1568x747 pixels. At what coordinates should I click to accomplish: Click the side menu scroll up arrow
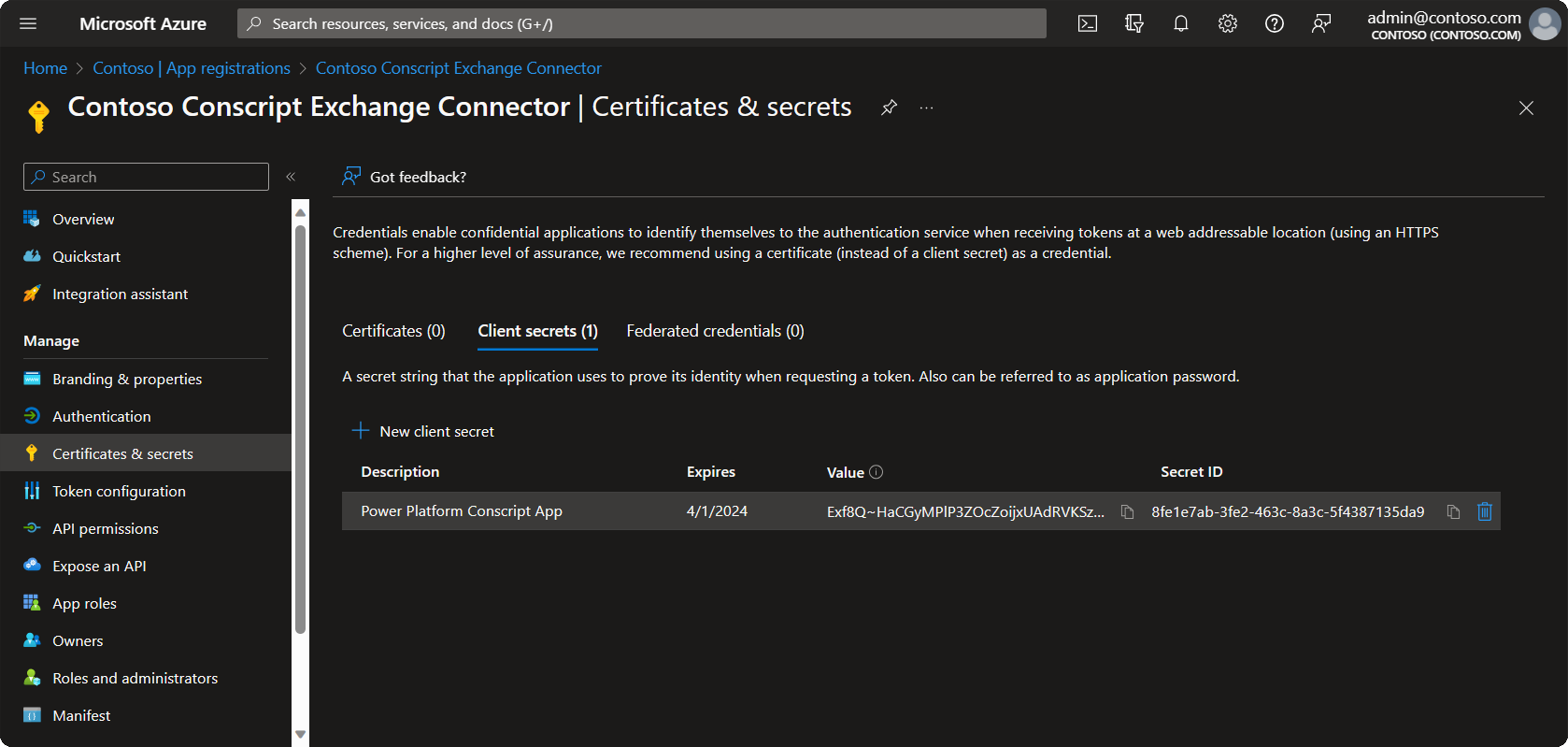pyautogui.click(x=300, y=212)
